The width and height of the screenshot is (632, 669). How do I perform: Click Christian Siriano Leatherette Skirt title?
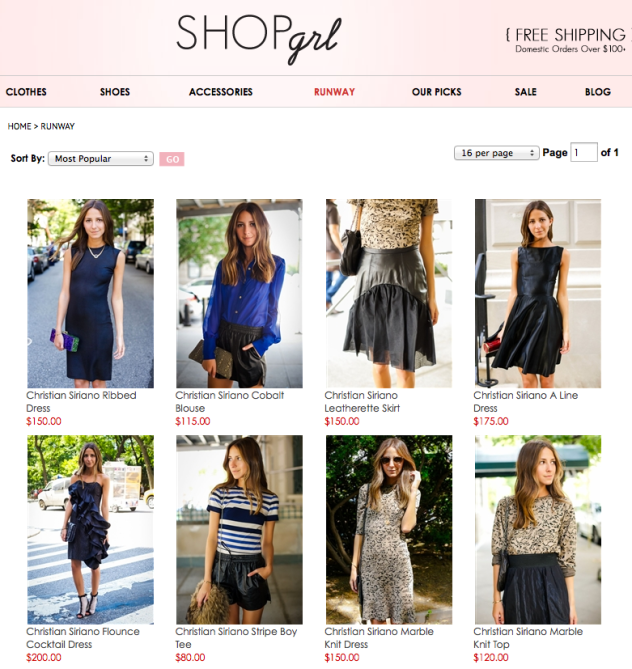tap(362, 402)
